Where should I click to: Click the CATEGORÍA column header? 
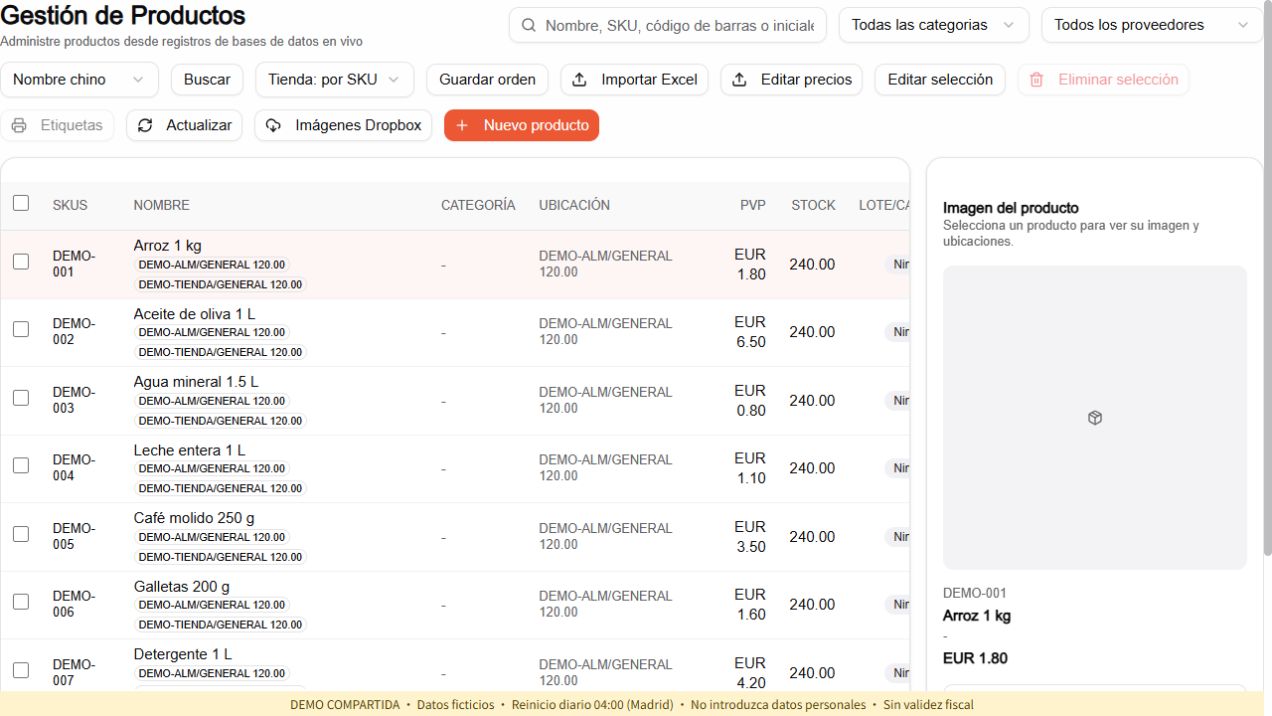click(478, 205)
